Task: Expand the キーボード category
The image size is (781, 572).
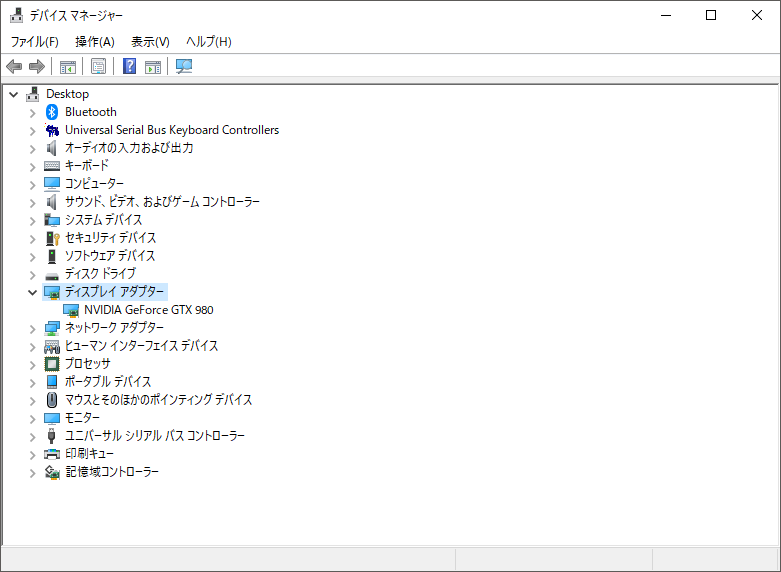Action: click(x=33, y=167)
